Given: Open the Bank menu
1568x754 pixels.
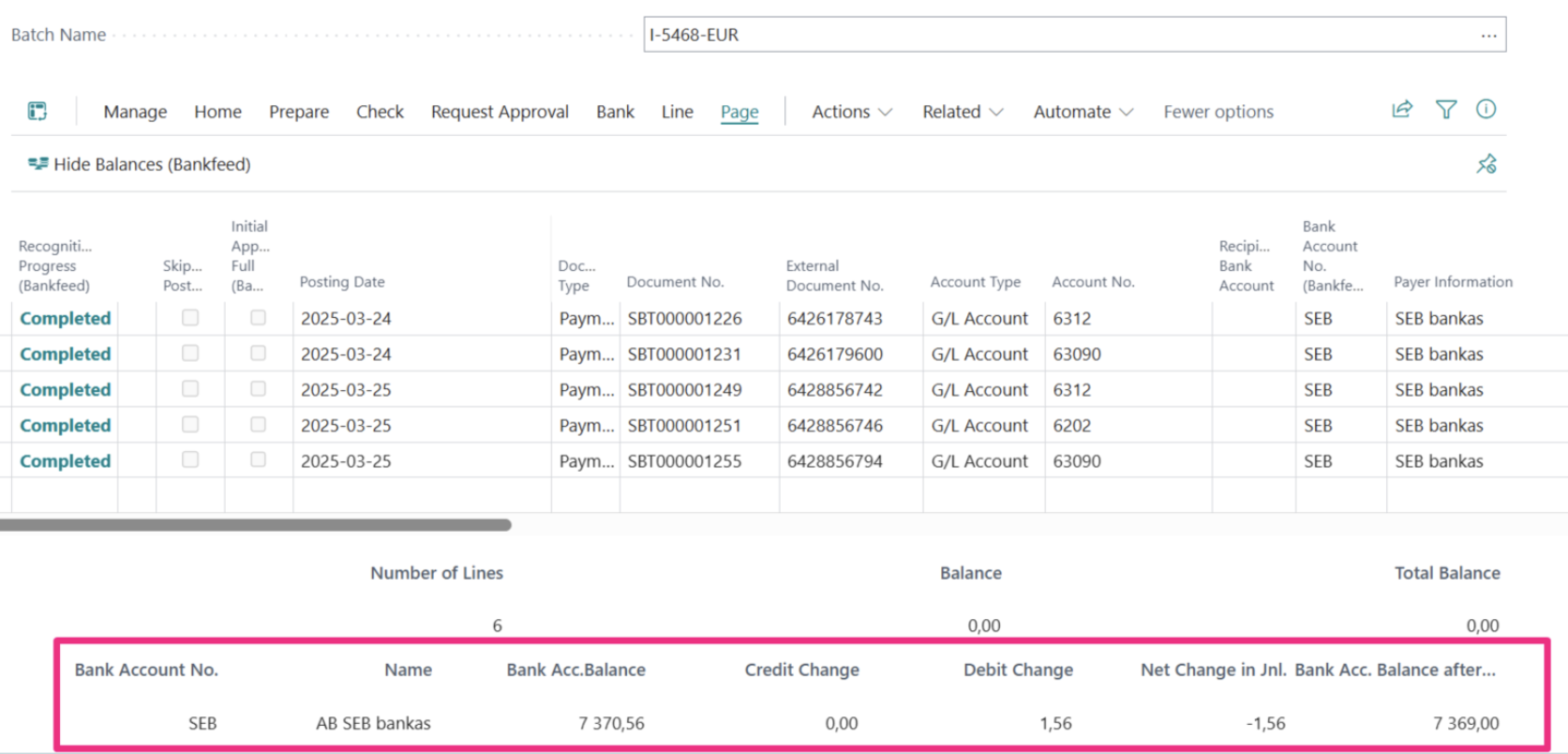Looking at the screenshot, I should click(x=615, y=112).
